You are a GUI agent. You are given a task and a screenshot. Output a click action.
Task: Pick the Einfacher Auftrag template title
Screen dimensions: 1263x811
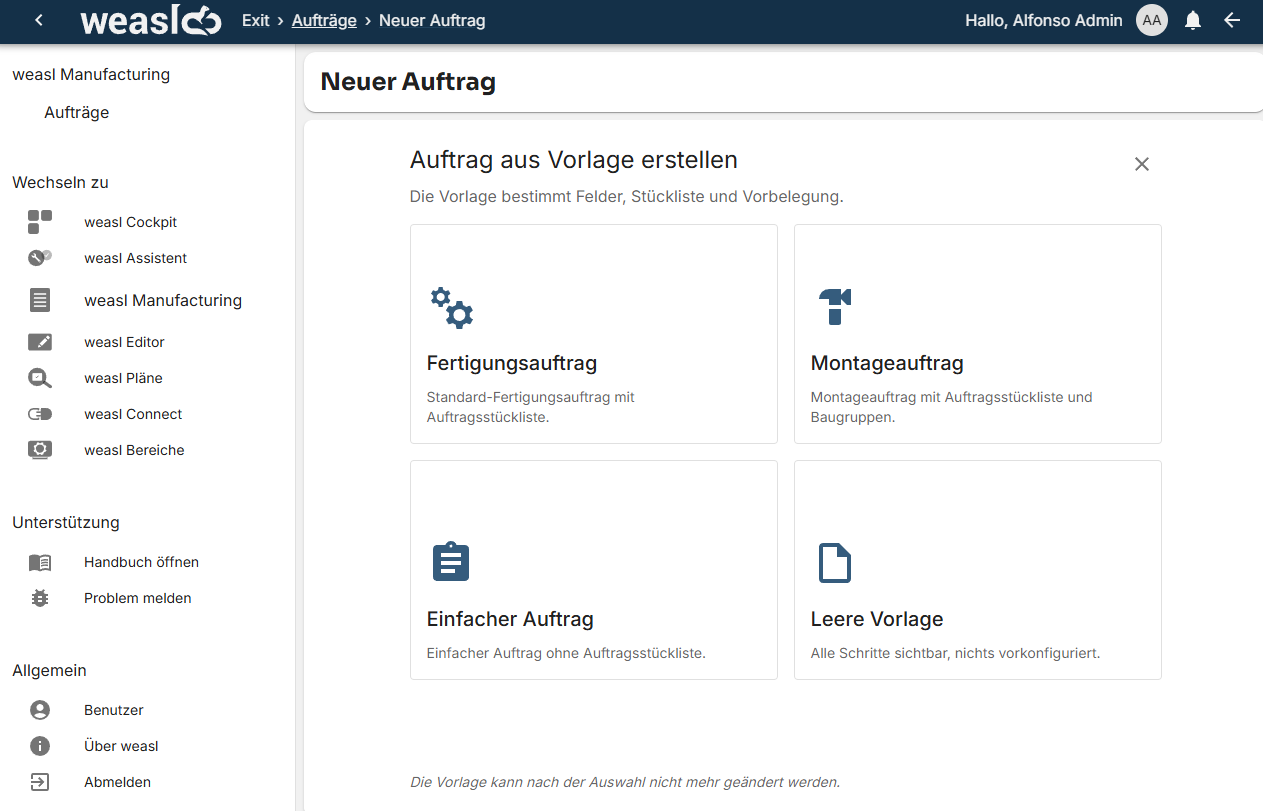[510, 619]
